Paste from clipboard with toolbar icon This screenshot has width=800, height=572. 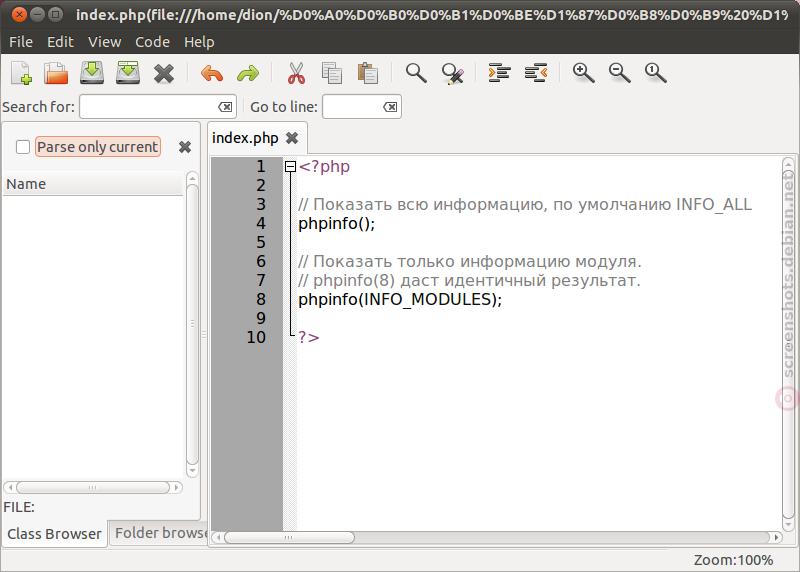pos(367,73)
